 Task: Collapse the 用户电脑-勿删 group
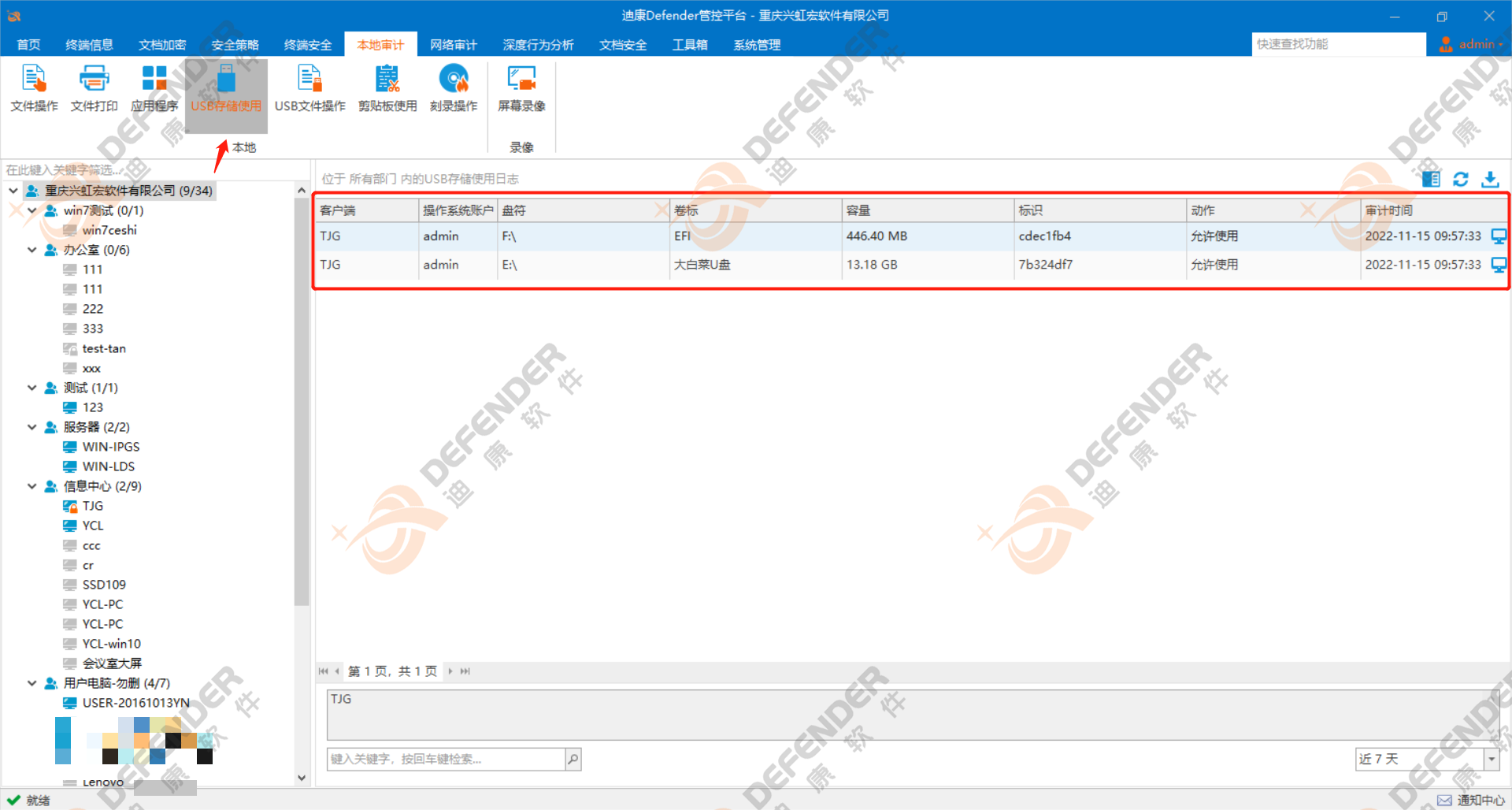pos(32,683)
